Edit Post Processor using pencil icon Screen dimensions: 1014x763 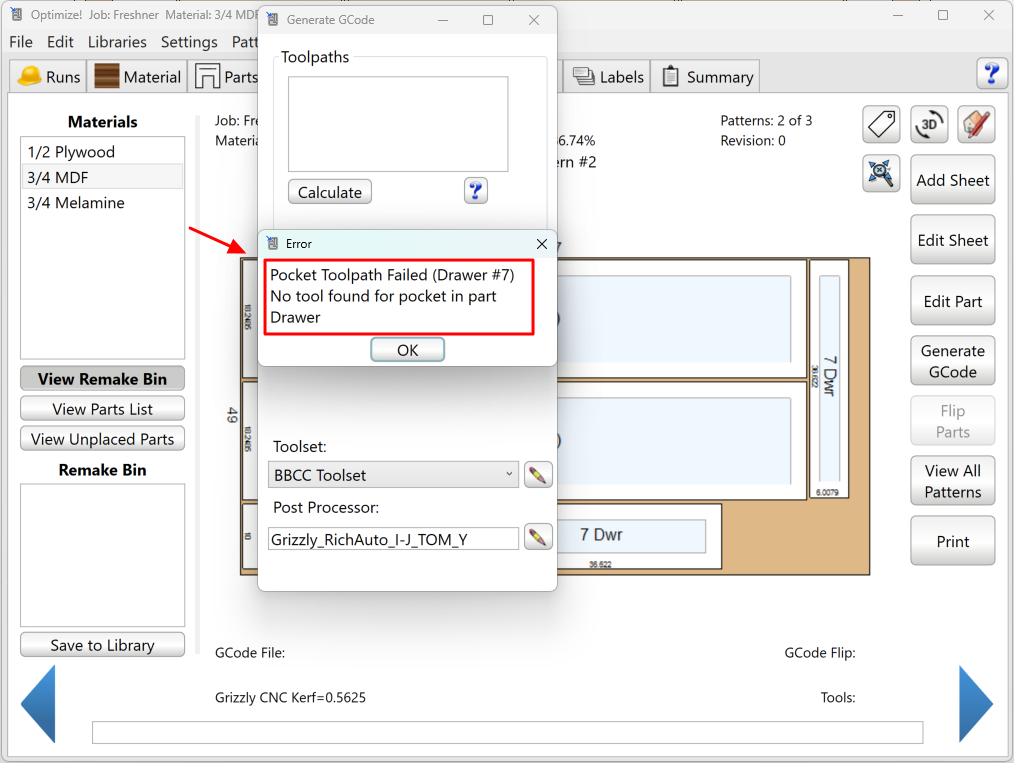(538, 538)
